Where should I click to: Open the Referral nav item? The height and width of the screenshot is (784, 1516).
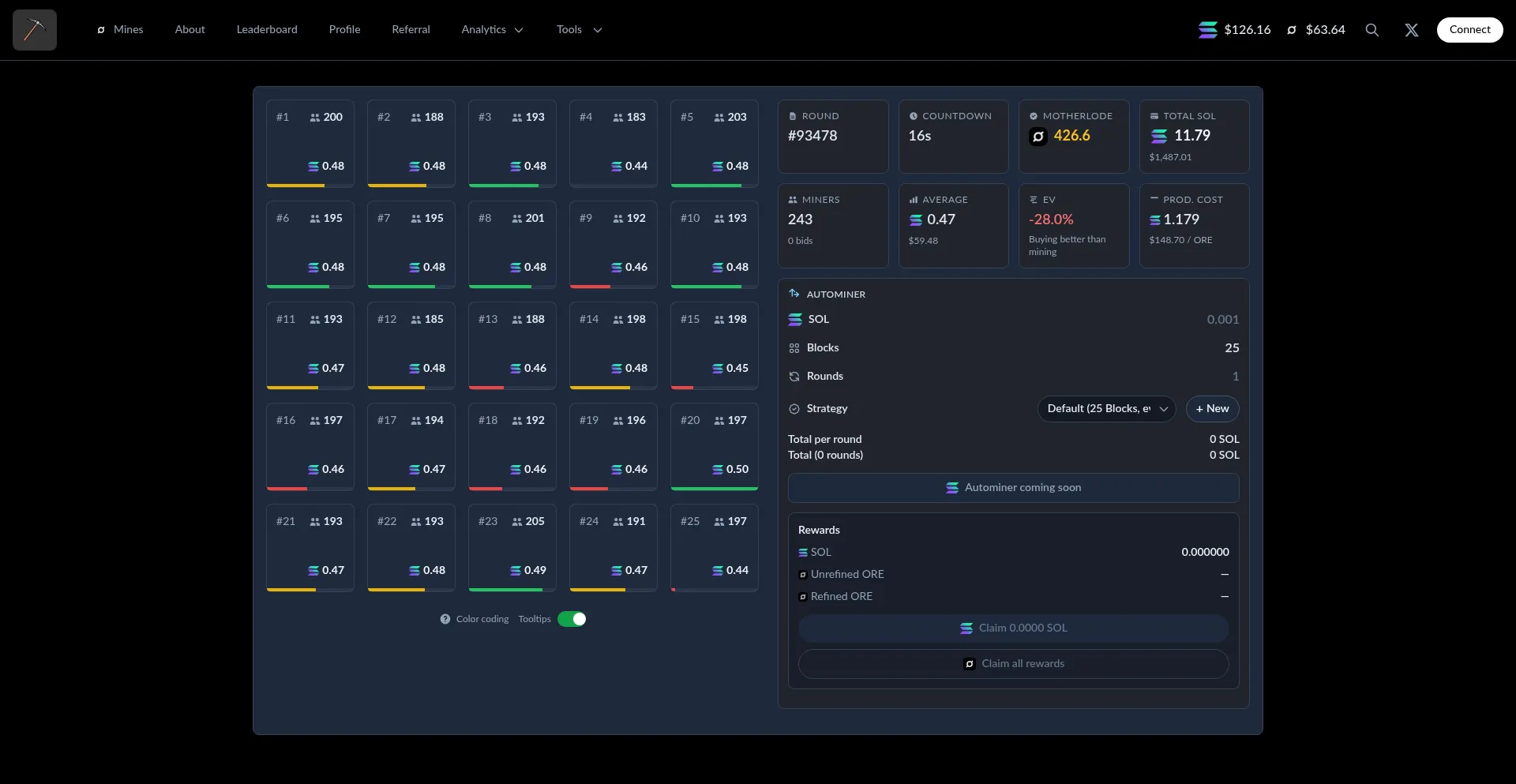[411, 30]
